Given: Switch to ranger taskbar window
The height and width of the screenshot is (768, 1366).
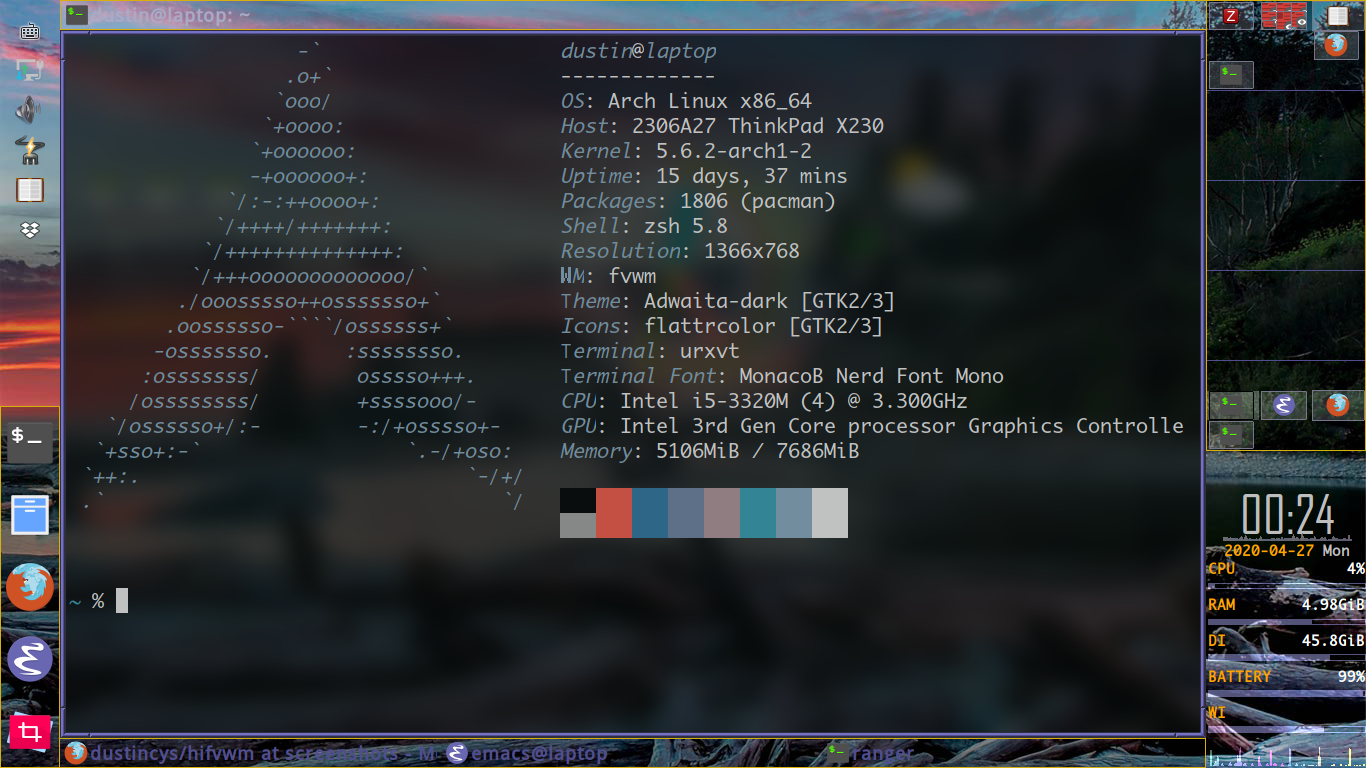Looking at the screenshot, I should (870, 753).
